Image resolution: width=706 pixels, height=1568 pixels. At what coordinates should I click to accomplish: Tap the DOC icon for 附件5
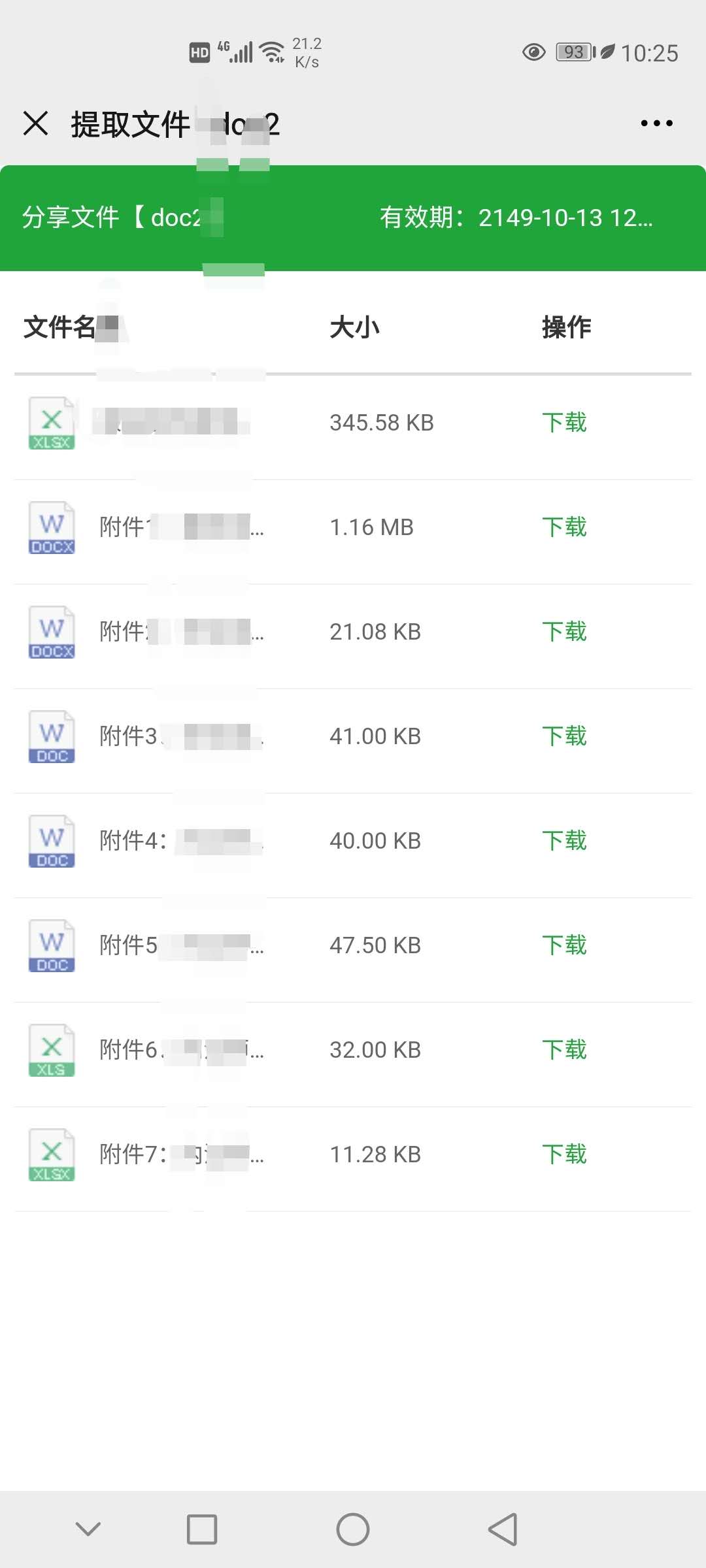point(52,945)
